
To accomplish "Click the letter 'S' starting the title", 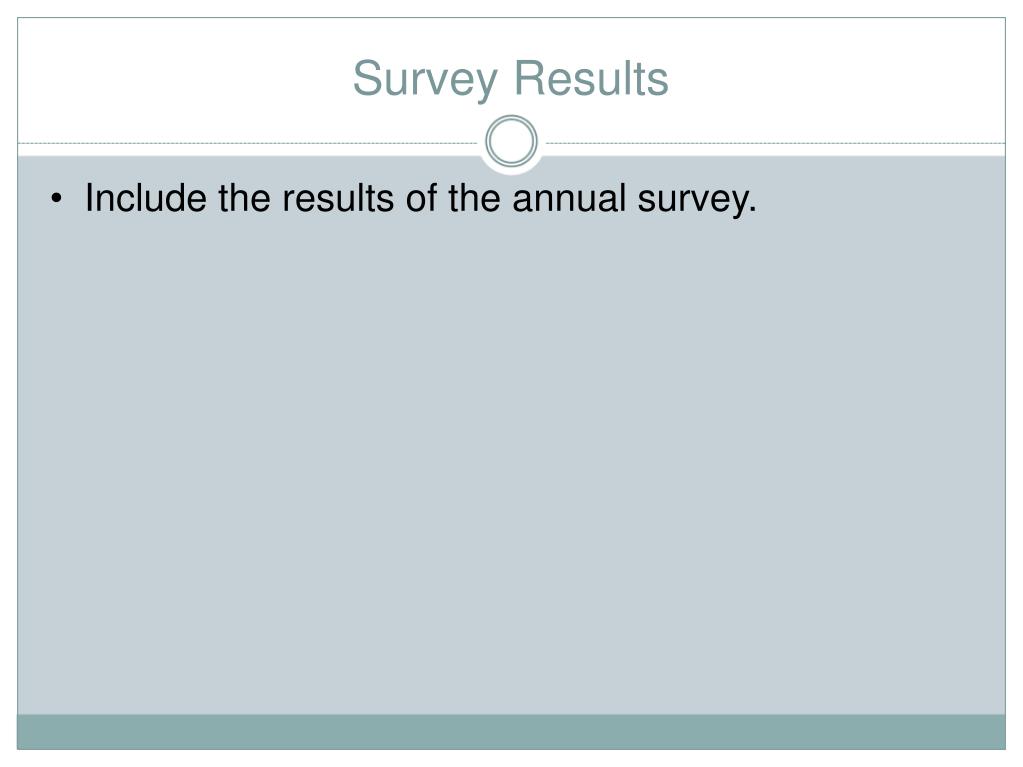I will pyautogui.click(x=367, y=78).
